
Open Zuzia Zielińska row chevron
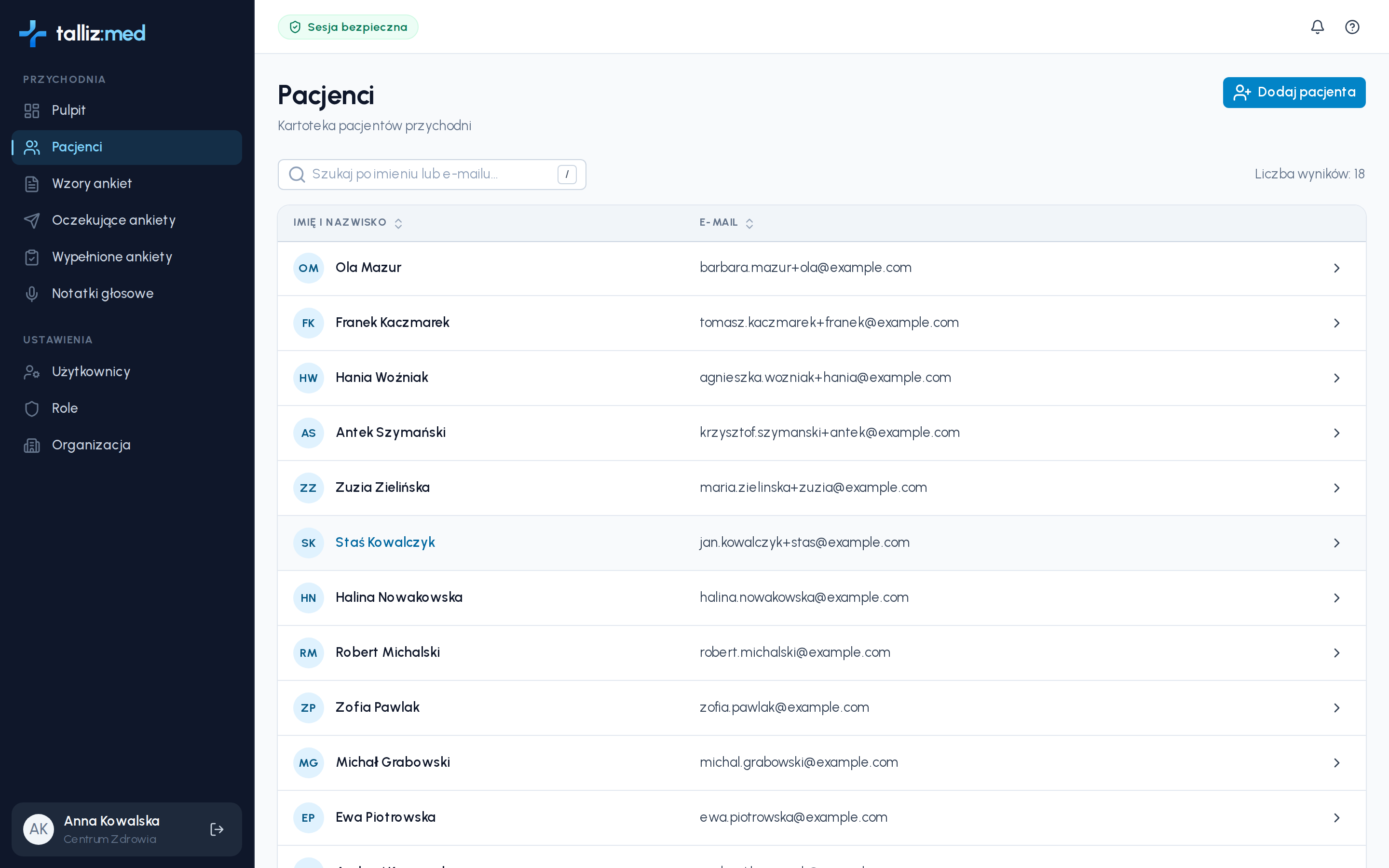coord(1337,488)
